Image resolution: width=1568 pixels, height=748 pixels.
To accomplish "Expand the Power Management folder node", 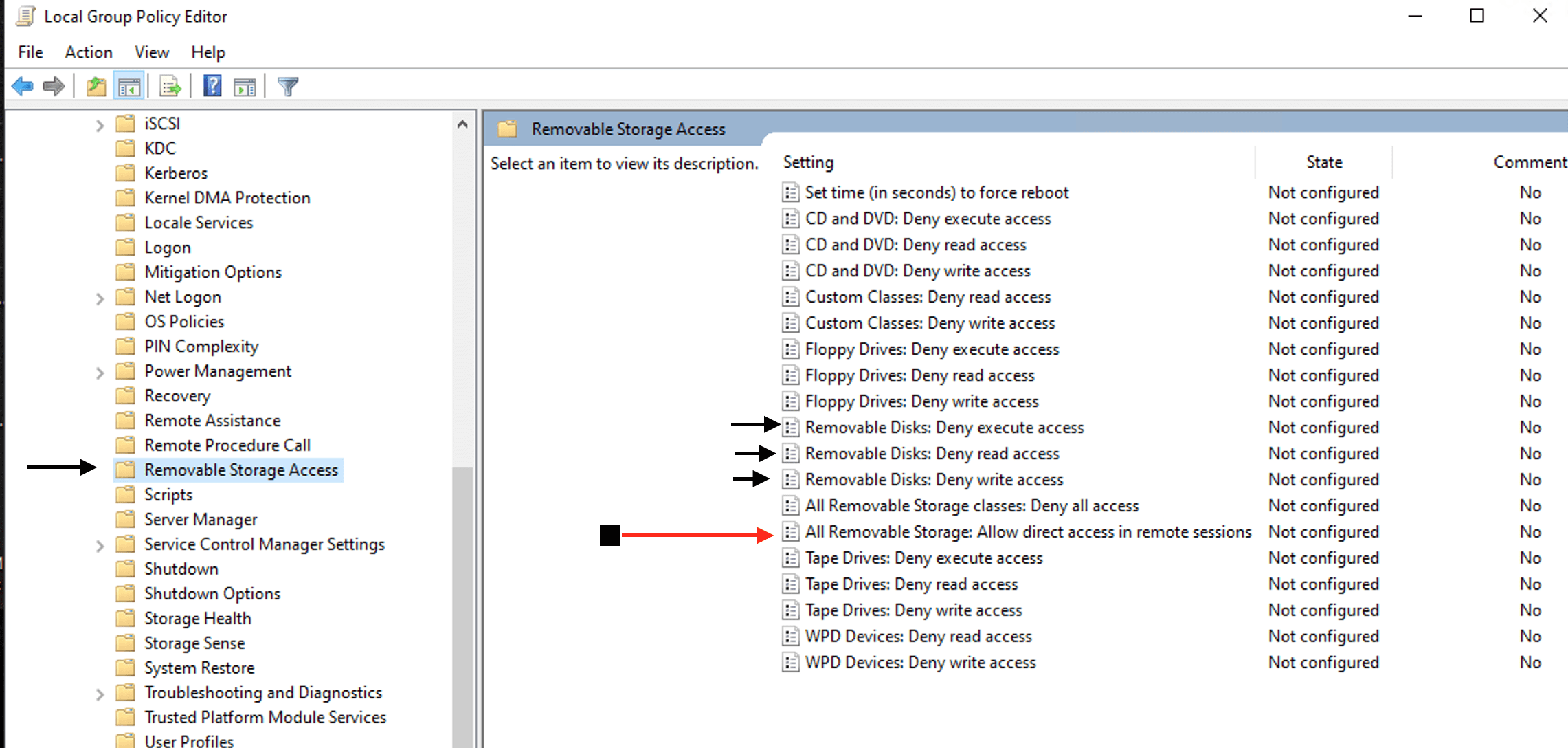I will pos(100,373).
